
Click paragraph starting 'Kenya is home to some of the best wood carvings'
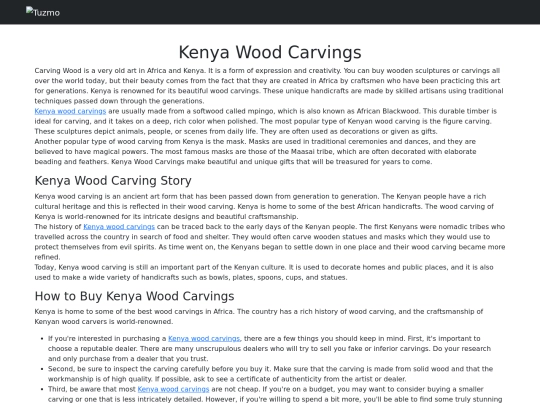point(259,316)
